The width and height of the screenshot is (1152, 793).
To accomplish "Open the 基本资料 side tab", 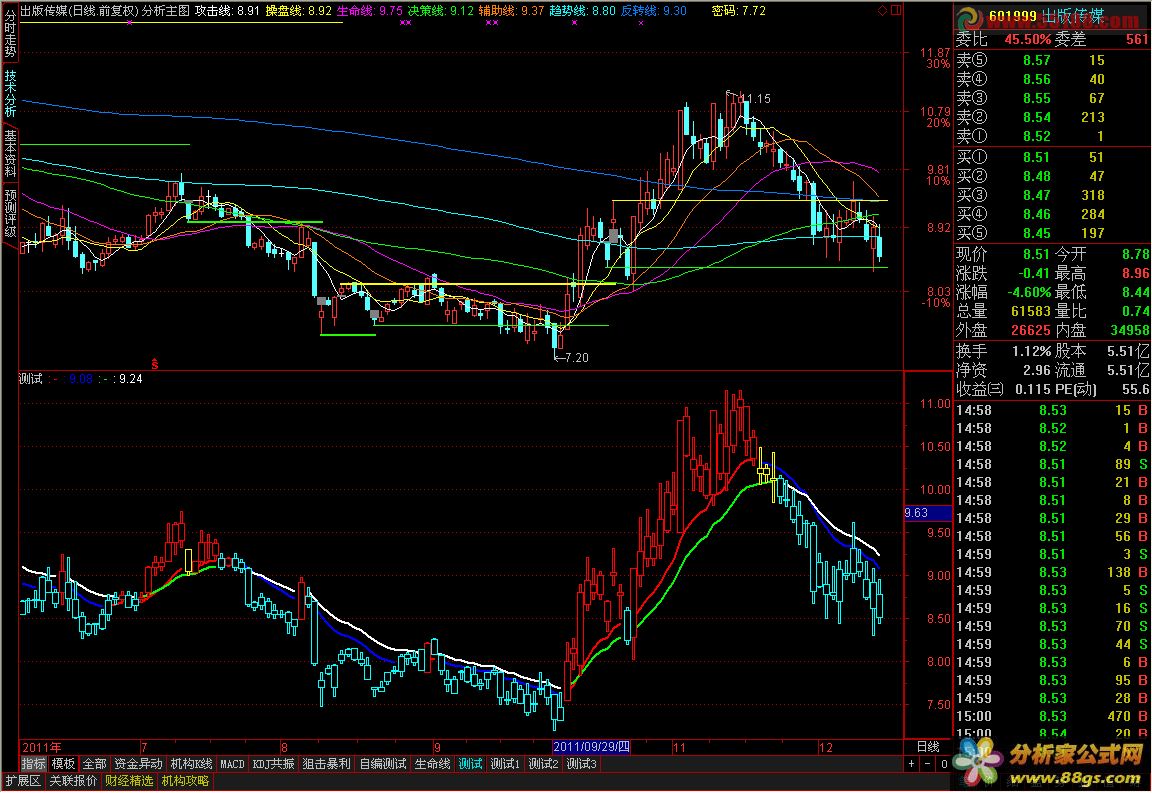I will [10, 154].
